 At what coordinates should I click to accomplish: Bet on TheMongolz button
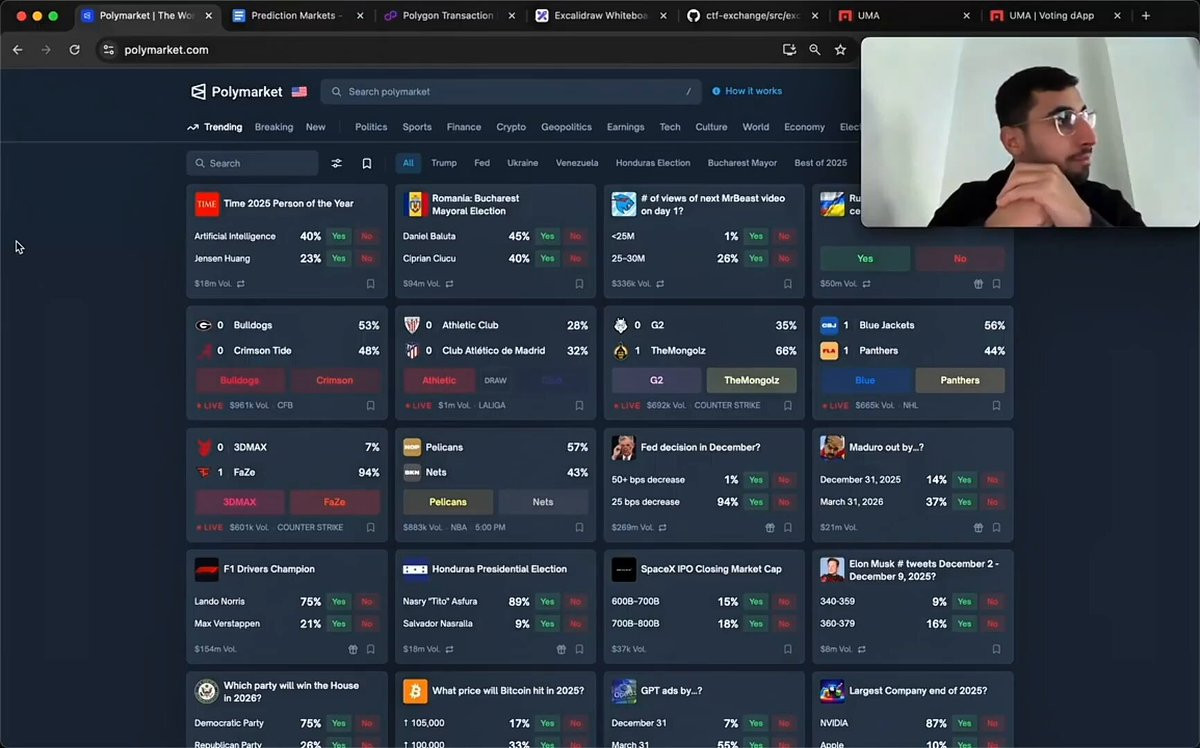point(752,380)
